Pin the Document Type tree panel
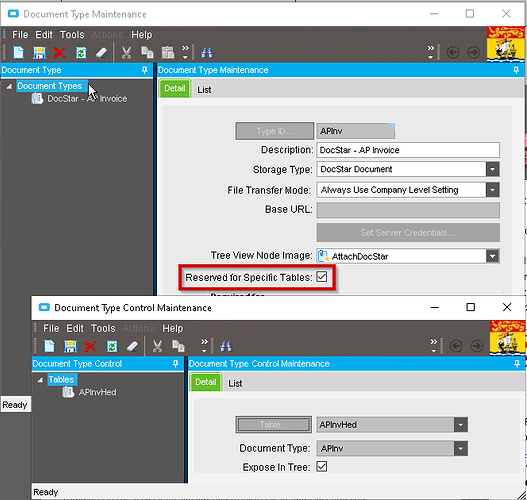The width and height of the screenshot is (527, 500). coord(145,70)
